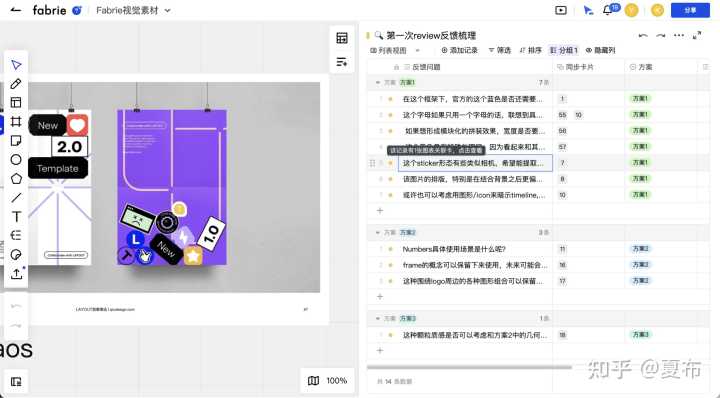Open the upload tool
Screen dimensions: 720x398
(x=16, y=274)
